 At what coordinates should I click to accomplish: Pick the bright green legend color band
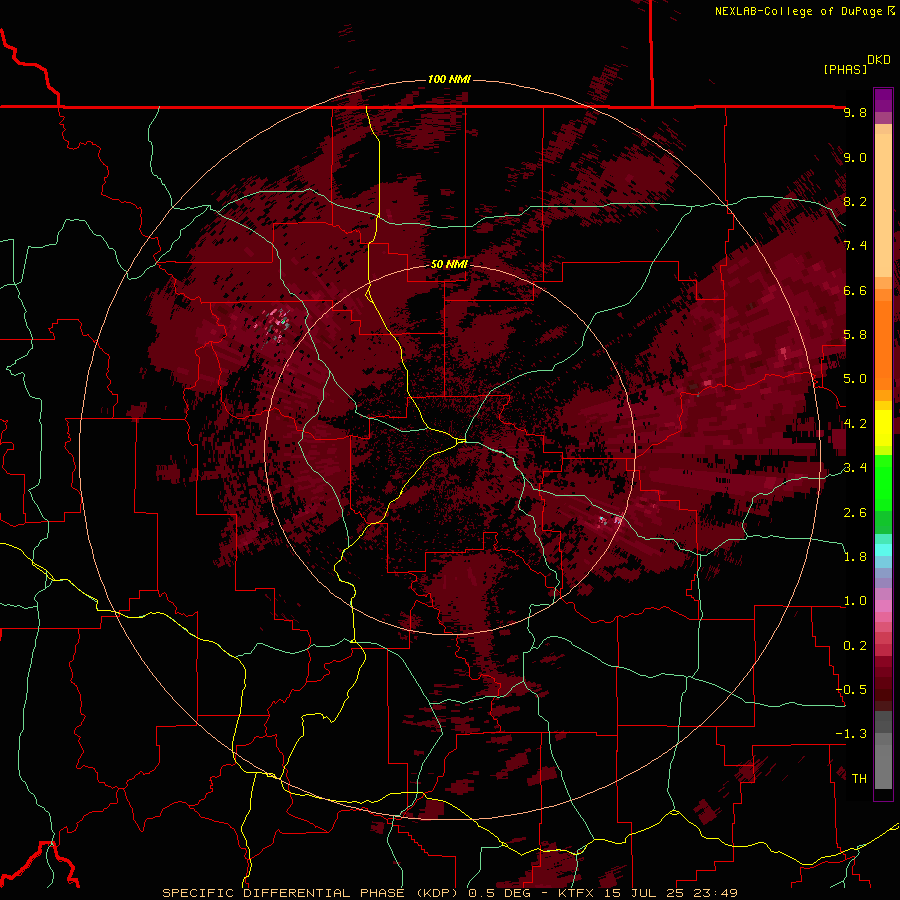[x=883, y=483]
